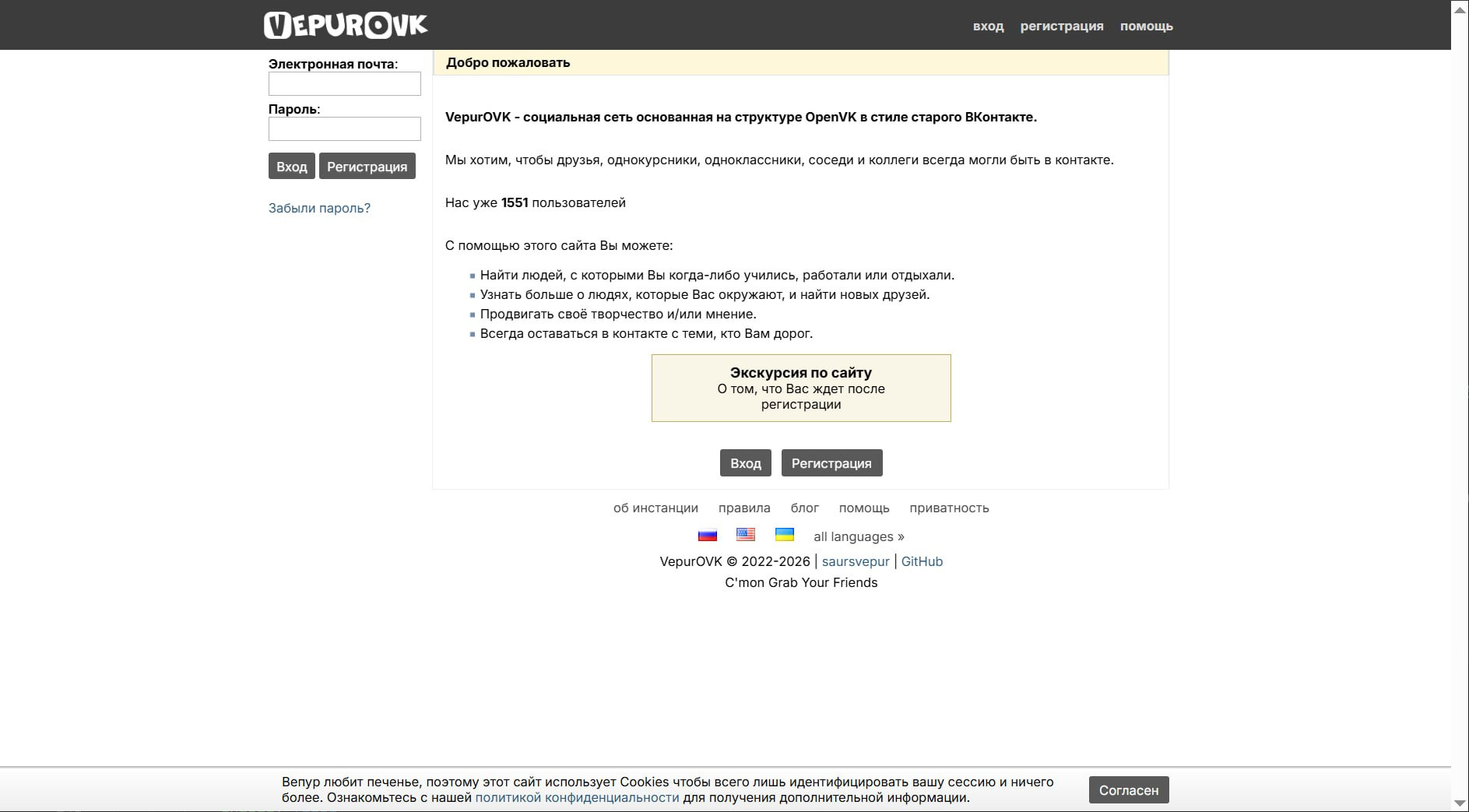Switch to Russian language flag
Image resolution: width=1469 pixels, height=812 pixels.
tap(707, 535)
